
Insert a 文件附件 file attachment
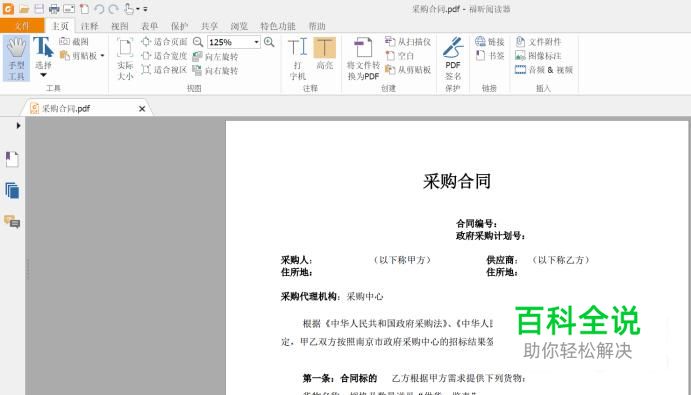[x=538, y=41]
